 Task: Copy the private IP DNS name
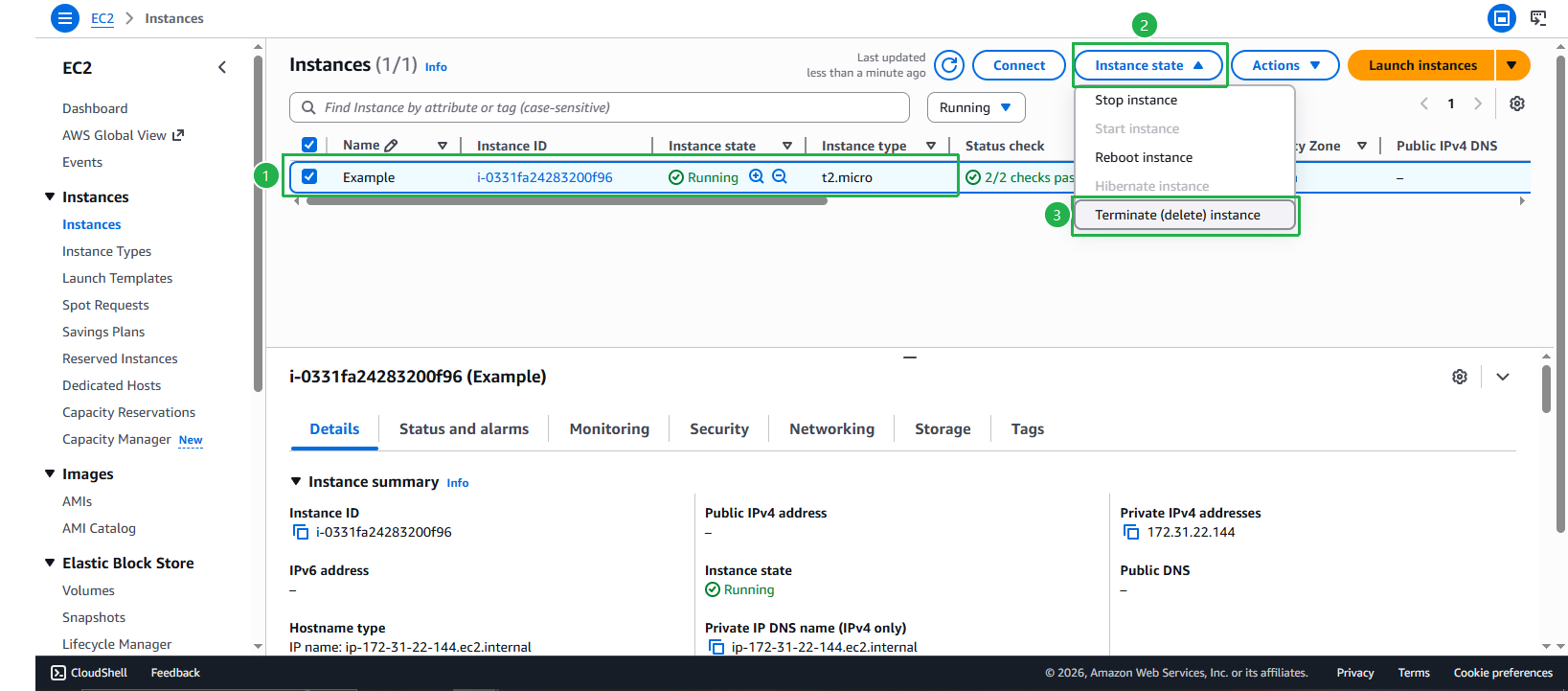(716, 647)
